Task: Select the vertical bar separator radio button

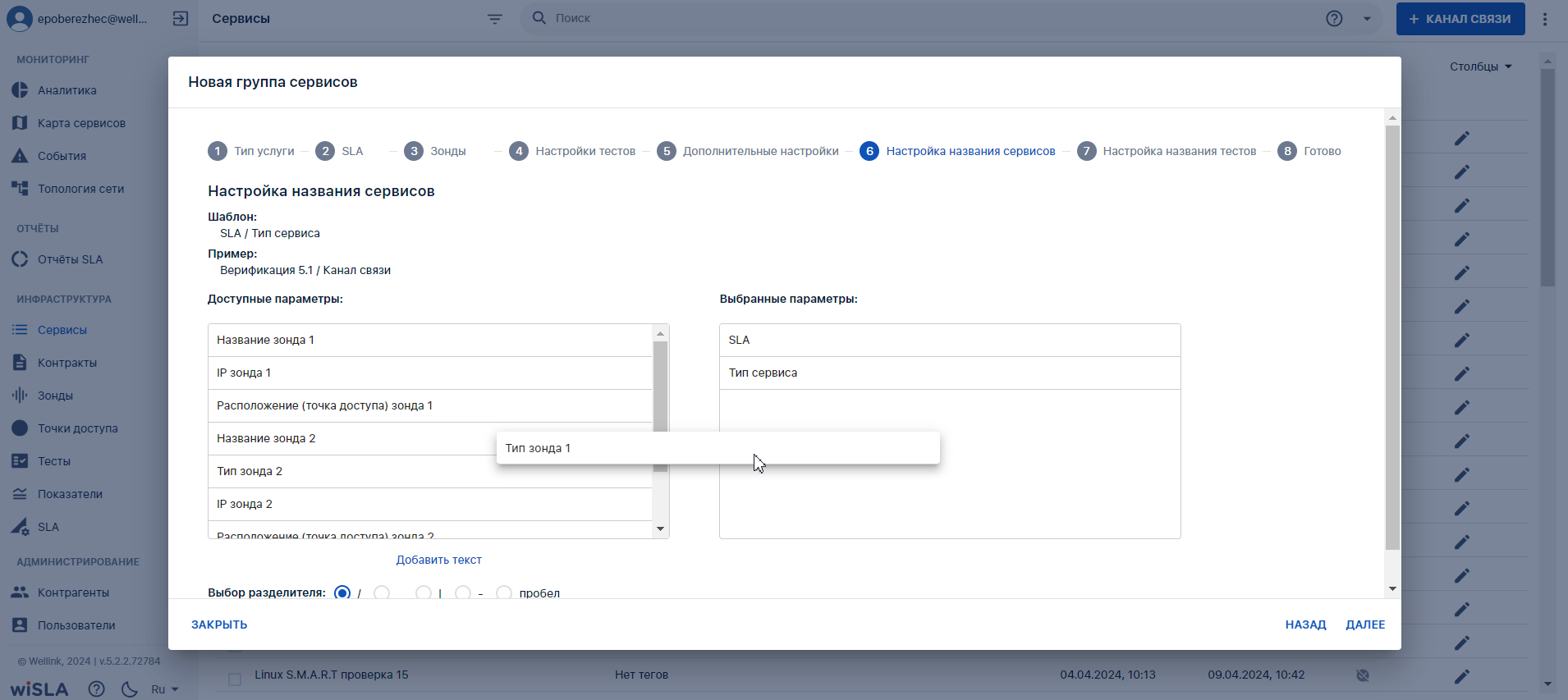Action: (424, 592)
